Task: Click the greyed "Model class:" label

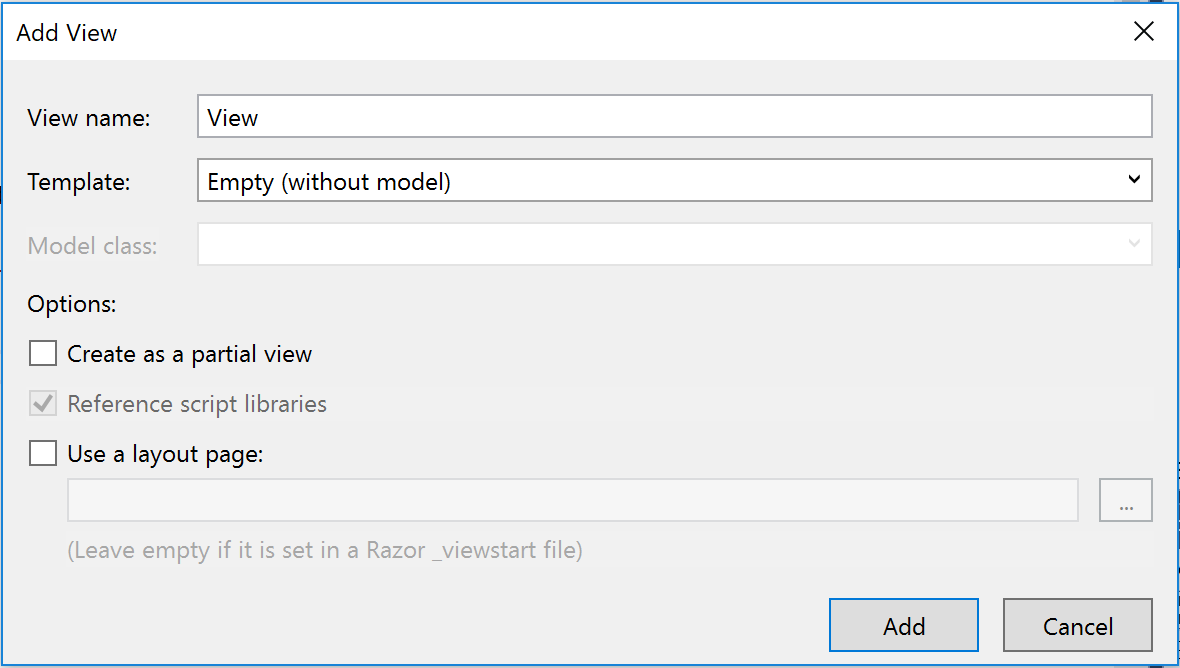Action: tap(92, 246)
